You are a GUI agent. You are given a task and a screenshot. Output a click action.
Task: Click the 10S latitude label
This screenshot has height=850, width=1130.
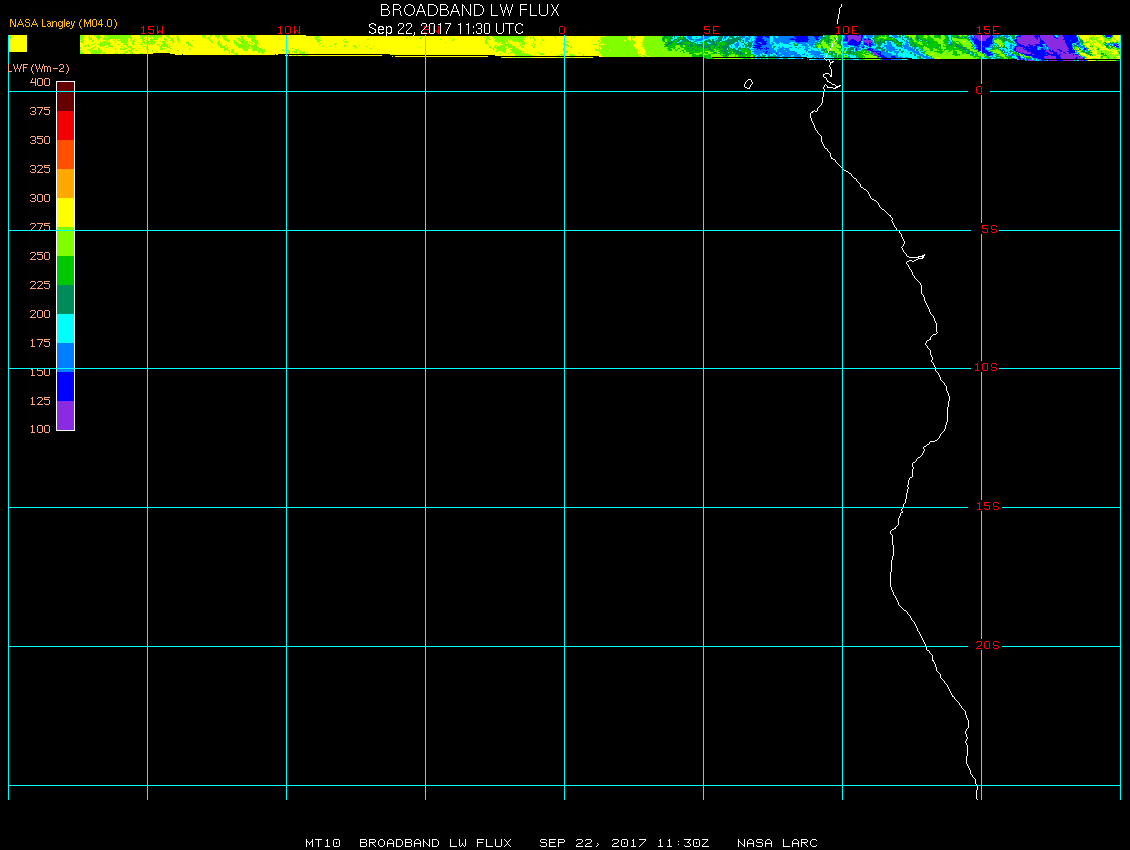tap(986, 368)
